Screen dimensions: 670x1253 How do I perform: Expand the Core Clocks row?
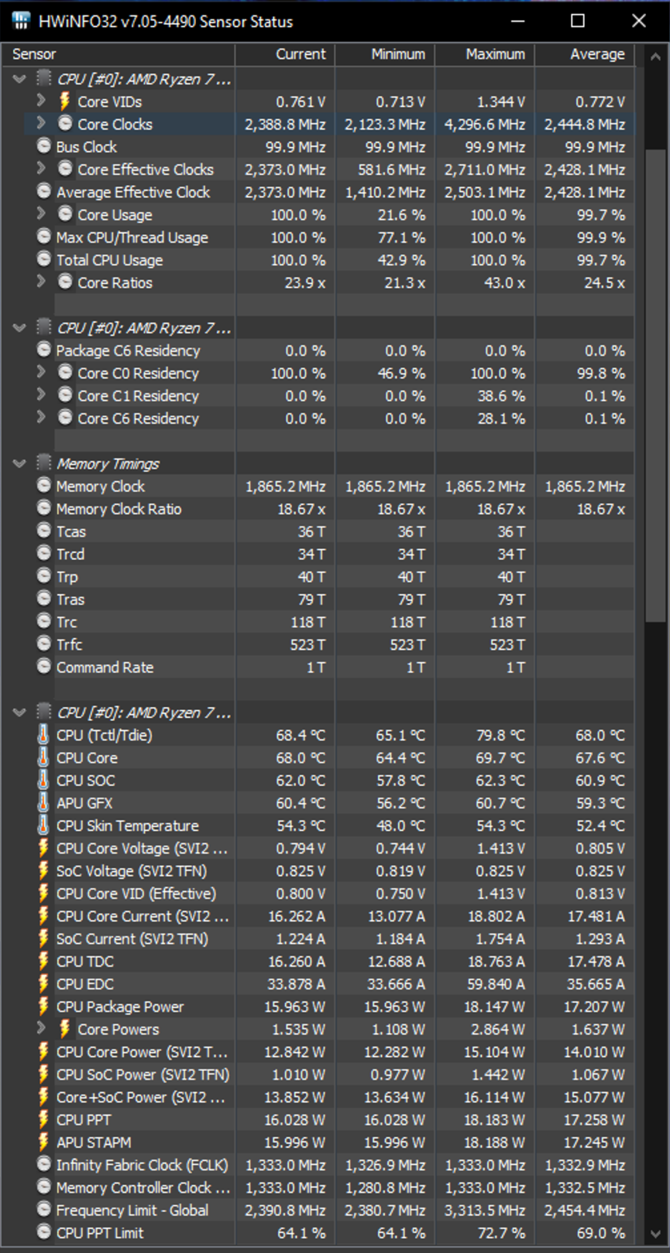click(41, 123)
